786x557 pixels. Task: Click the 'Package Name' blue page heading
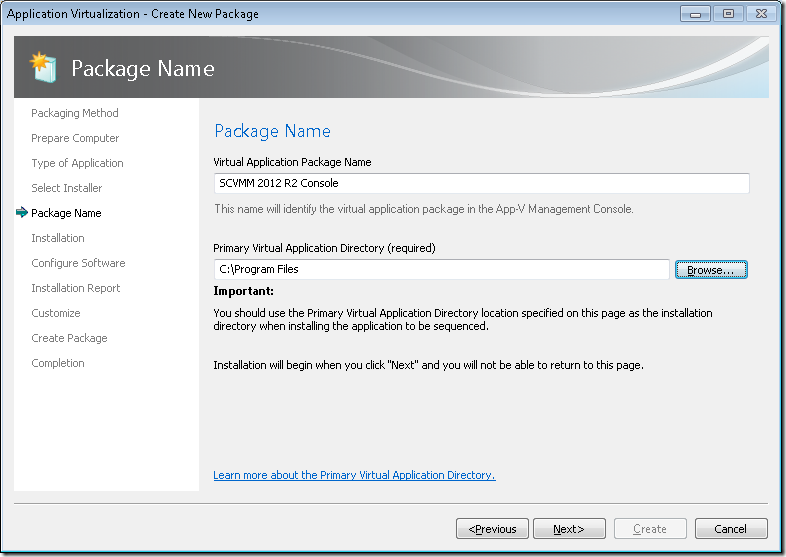pyautogui.click(x=273, y=131)
